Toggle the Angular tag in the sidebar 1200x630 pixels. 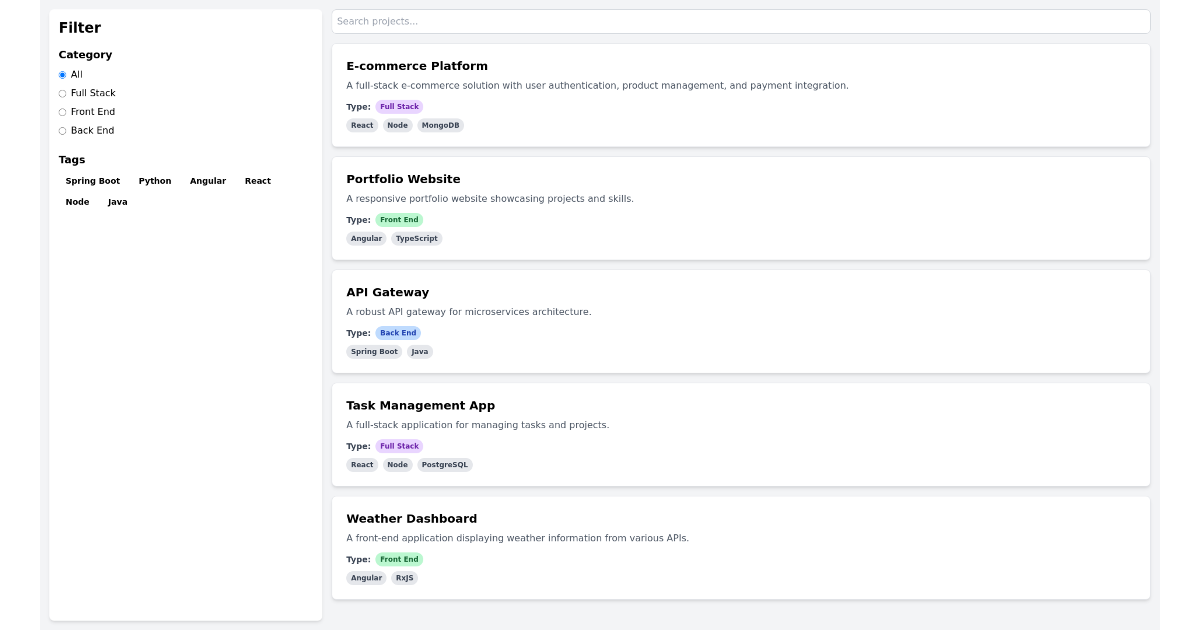point(208,181)
